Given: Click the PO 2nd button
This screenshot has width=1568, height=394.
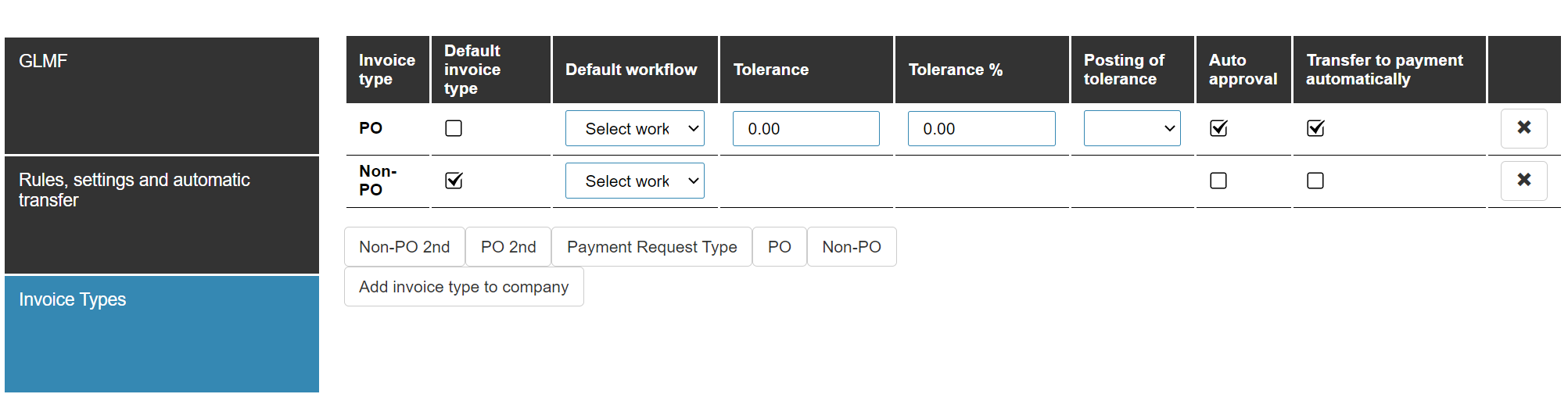Looking at the screenshot, I should (508, 247).
